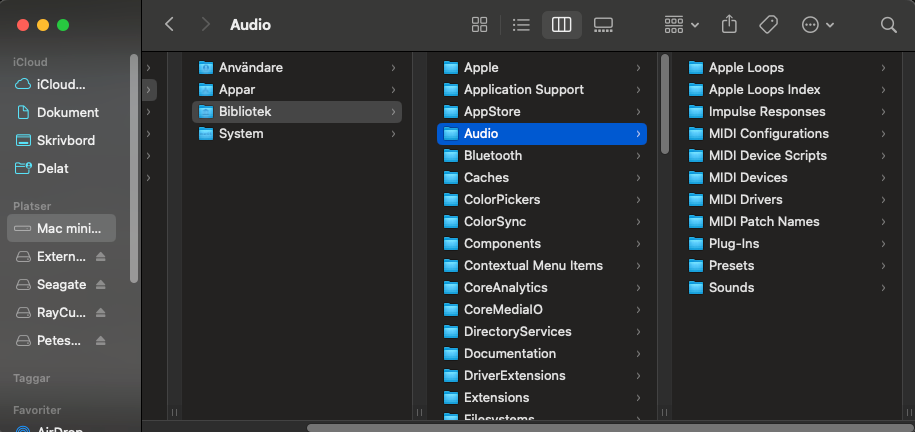Select the Bluetooth folder
Screen dimensions: 915x432
point(493,155)
